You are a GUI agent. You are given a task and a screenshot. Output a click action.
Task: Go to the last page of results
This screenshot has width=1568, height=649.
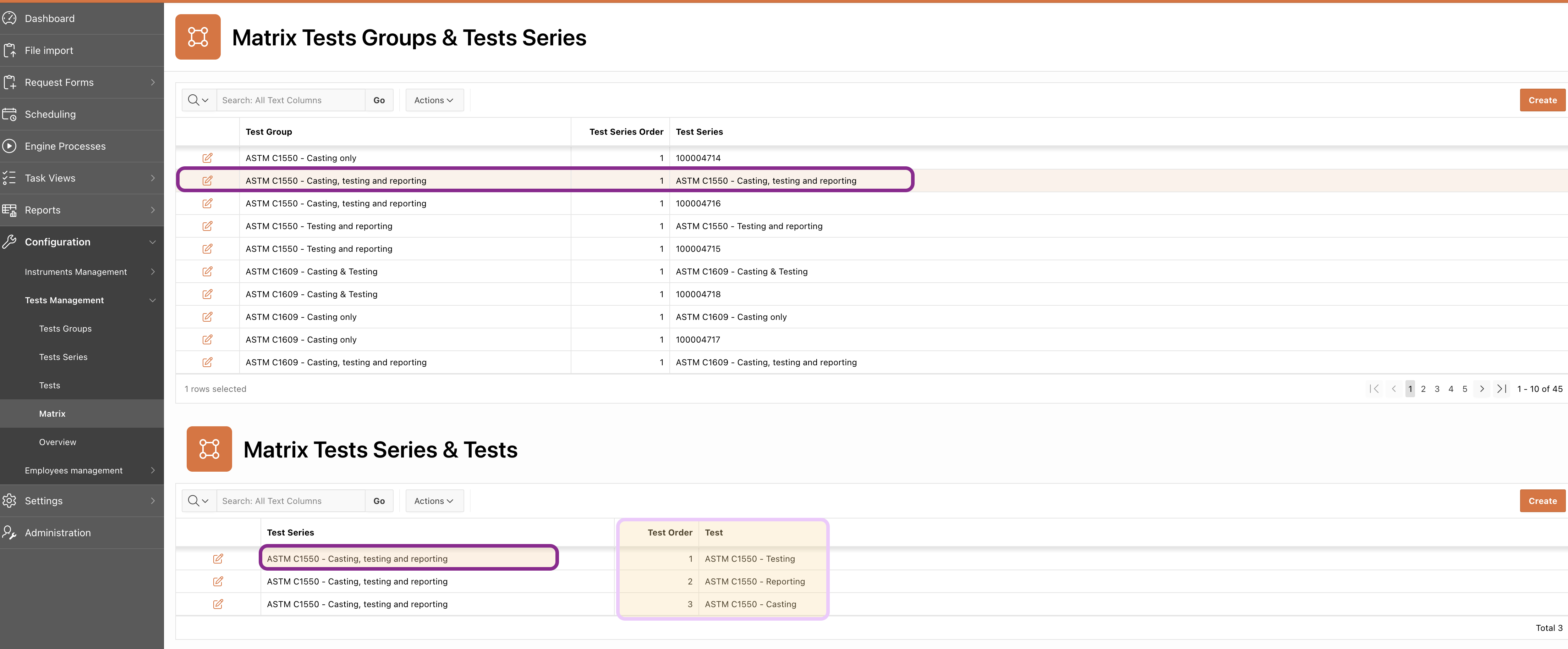[1502, 389]
